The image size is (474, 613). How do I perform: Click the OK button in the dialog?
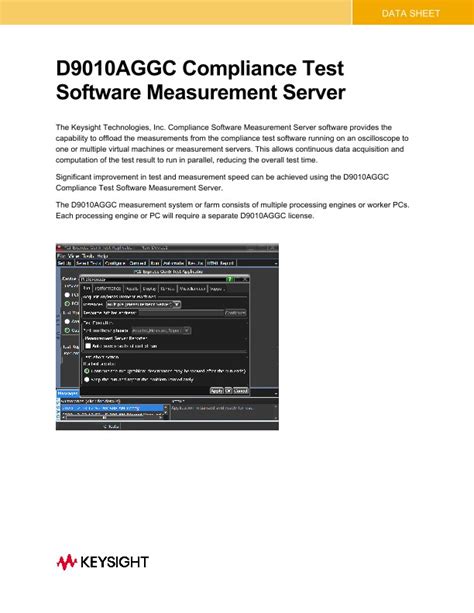click(x=228, y=391)
